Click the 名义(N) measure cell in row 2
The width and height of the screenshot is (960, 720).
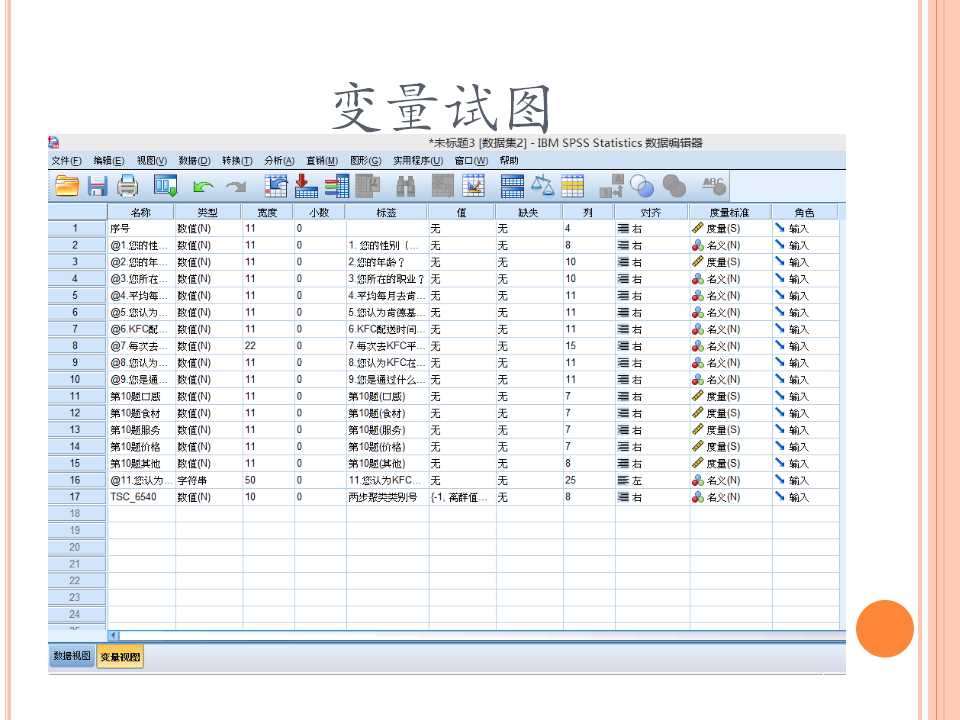tap(730, 246)
